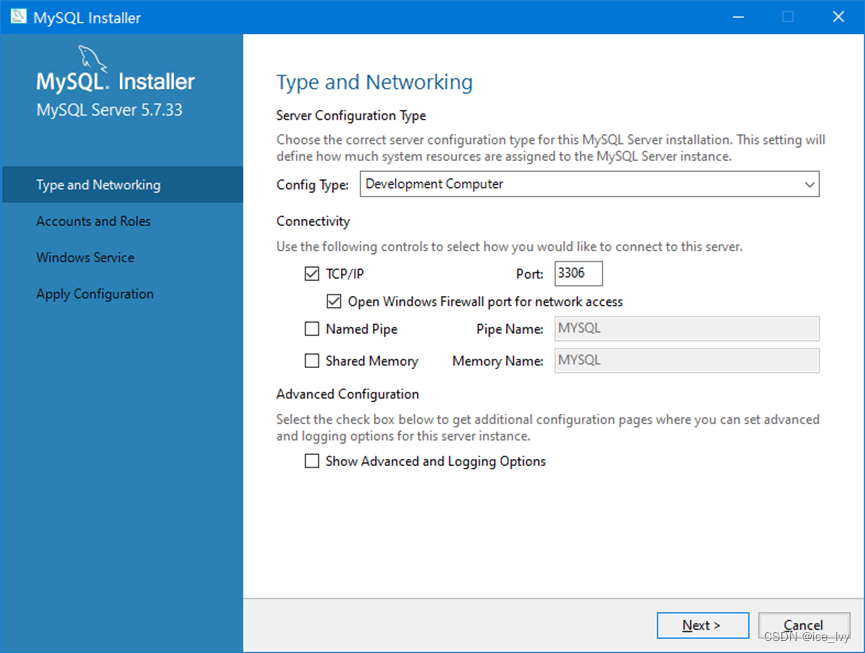Click the Type and Networking heading

pos(375,82)
